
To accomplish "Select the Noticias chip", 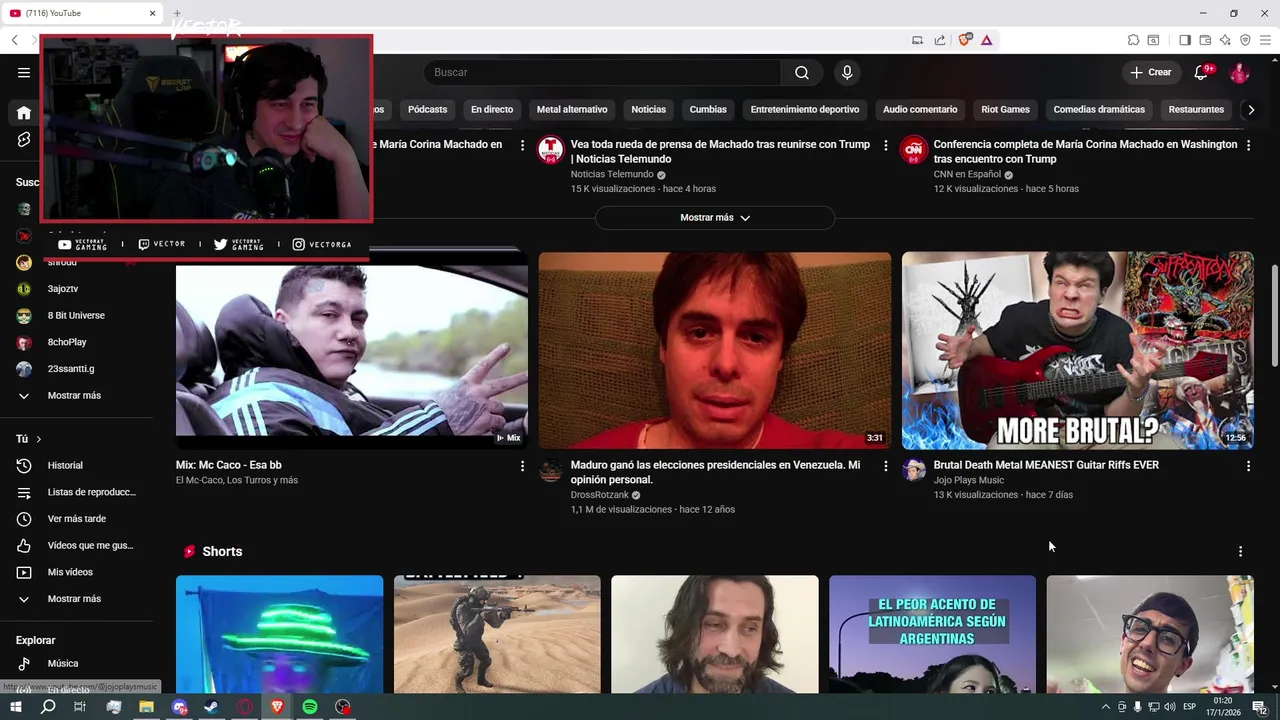I will (x=648, y=110).
